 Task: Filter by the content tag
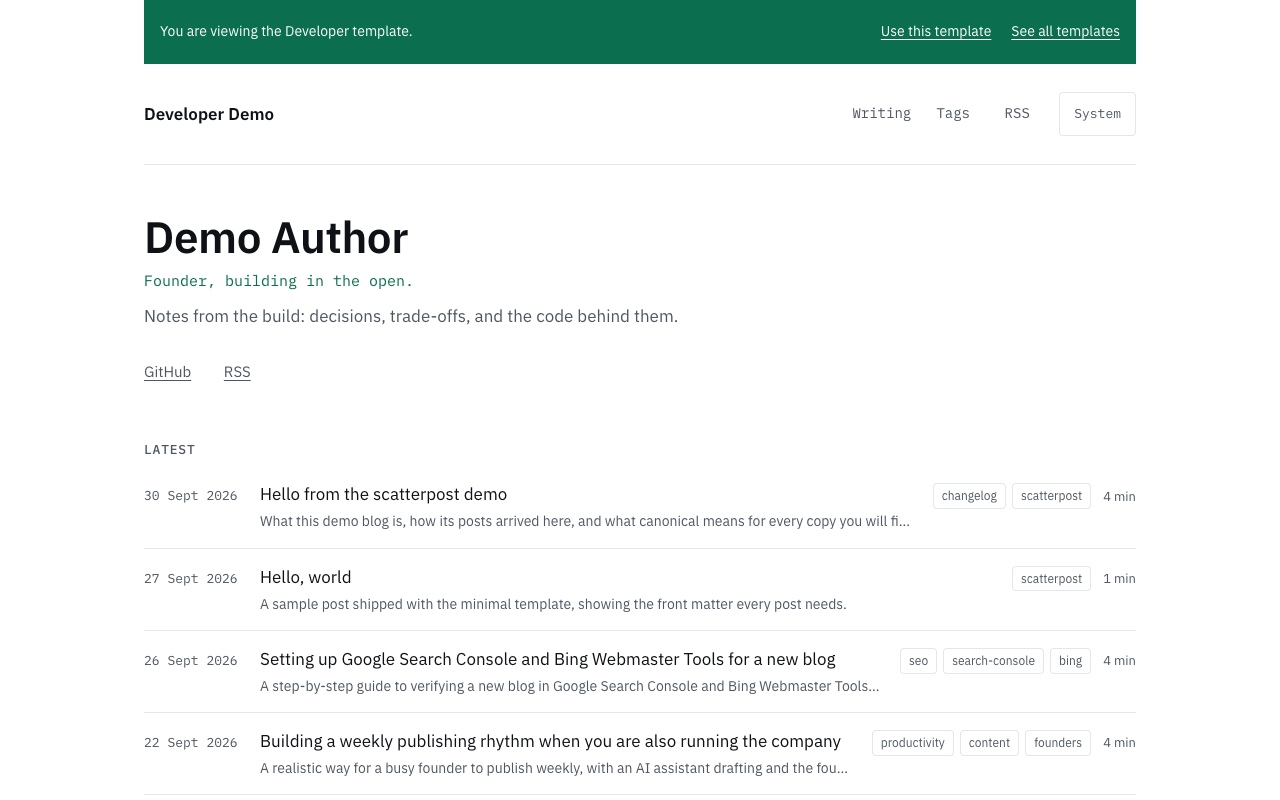[989, 743]
